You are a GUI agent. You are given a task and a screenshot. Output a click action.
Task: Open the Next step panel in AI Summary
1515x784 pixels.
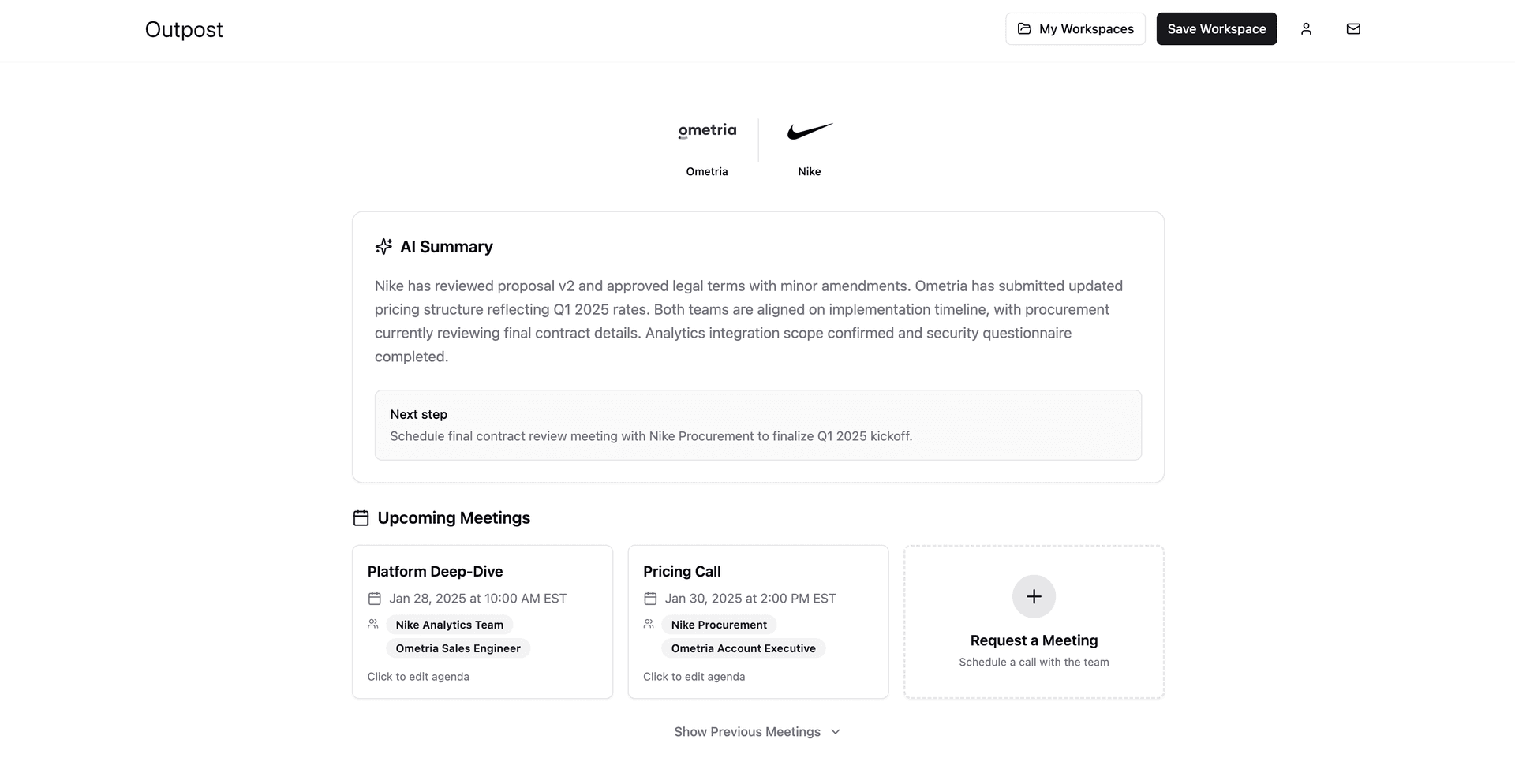coord(757,425)
